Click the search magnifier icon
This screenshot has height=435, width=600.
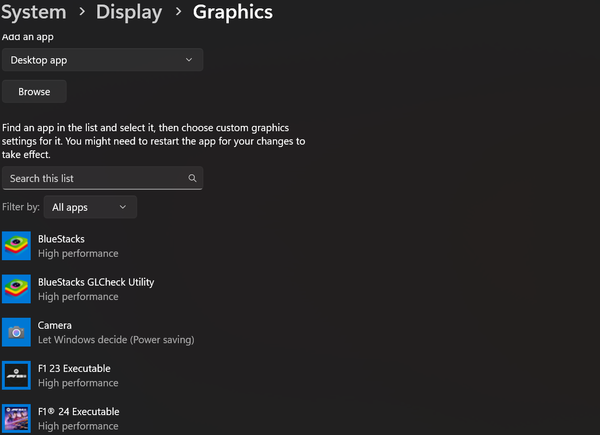point(192,178)
